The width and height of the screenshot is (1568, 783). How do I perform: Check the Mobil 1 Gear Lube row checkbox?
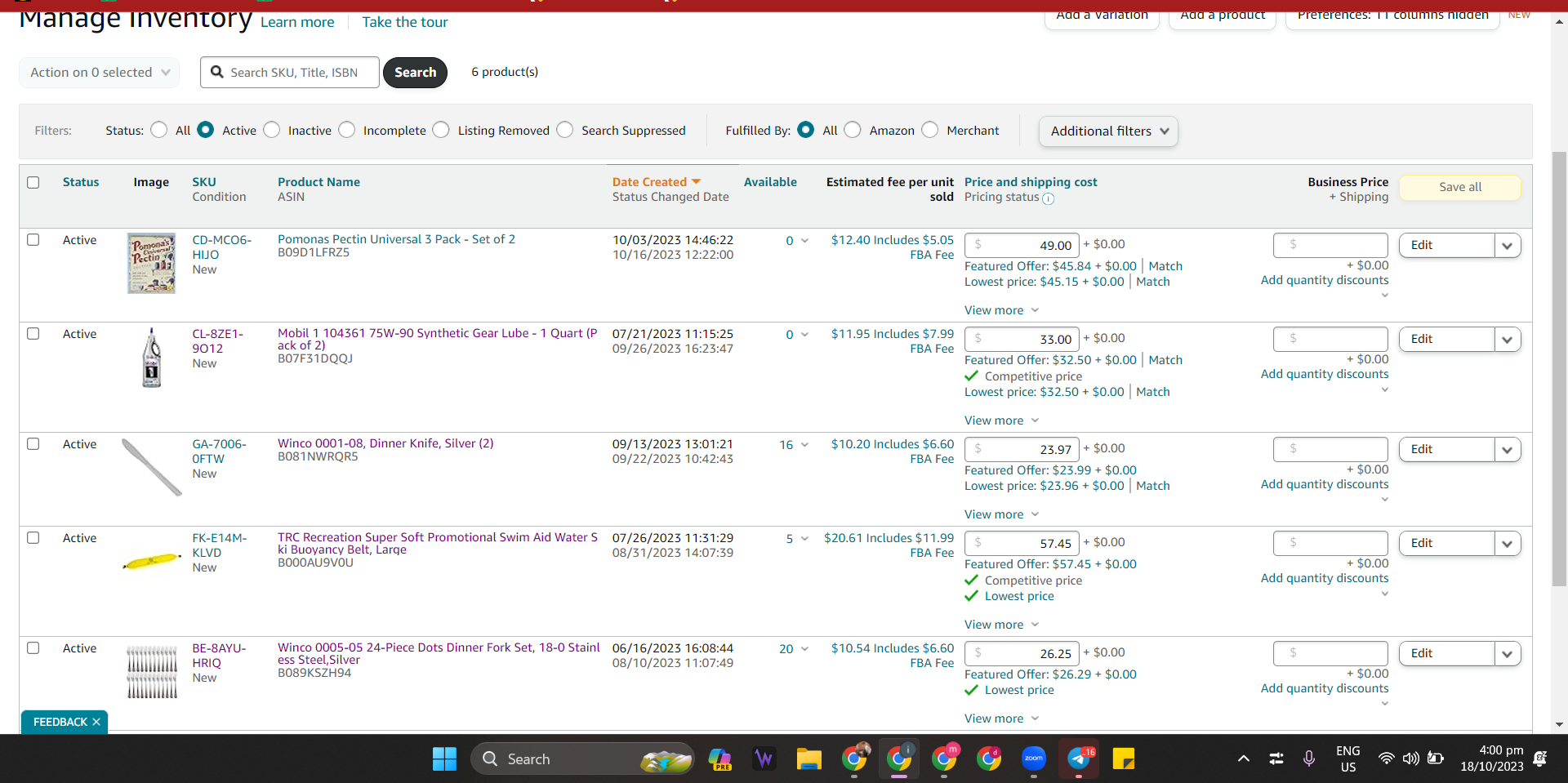coord(33,333)
